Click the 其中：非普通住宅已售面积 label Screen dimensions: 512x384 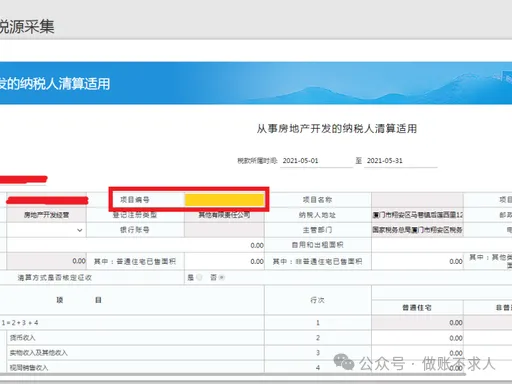click(317, 261)
